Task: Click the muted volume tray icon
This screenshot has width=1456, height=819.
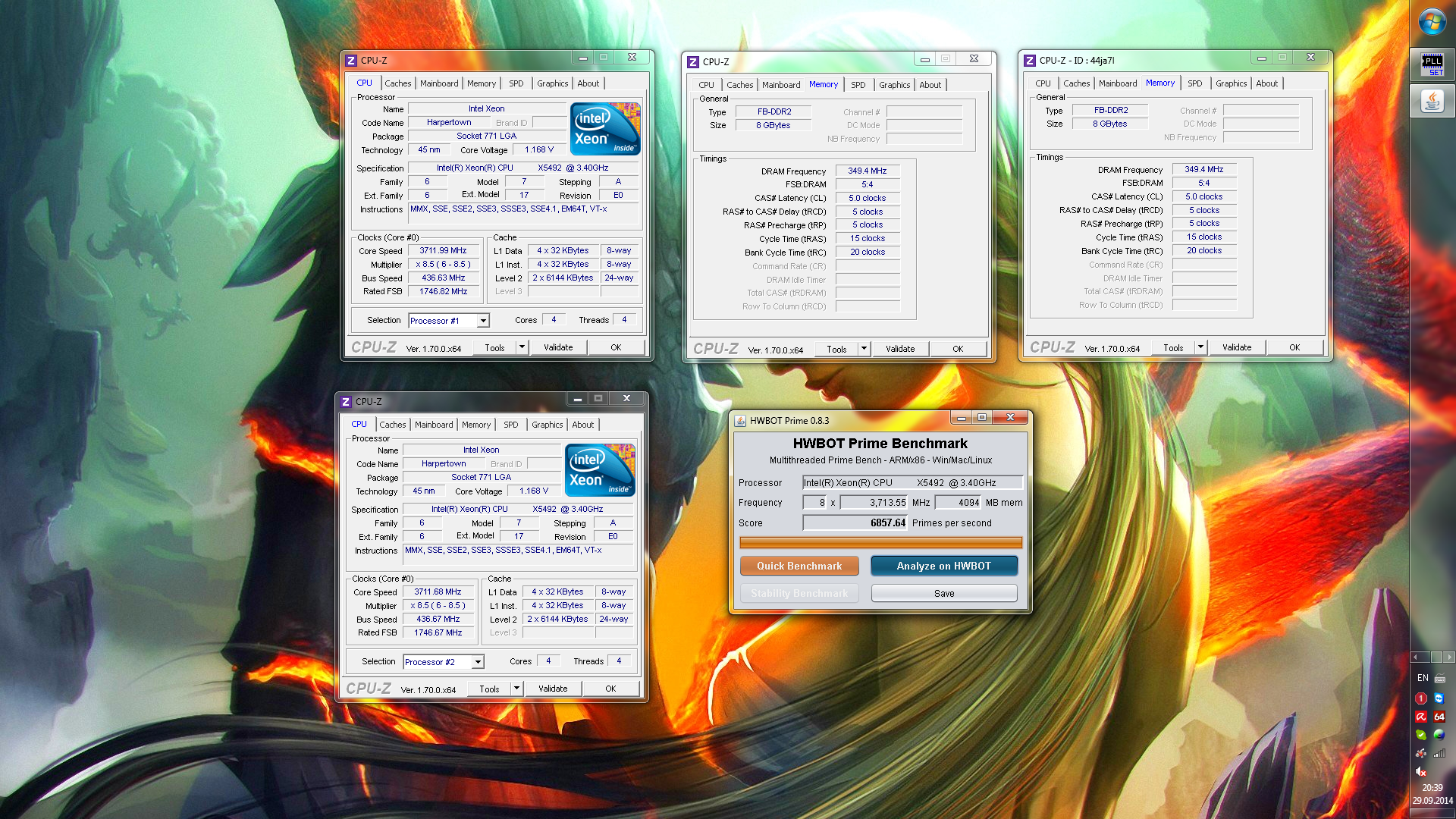Action: coord(1421,771)
